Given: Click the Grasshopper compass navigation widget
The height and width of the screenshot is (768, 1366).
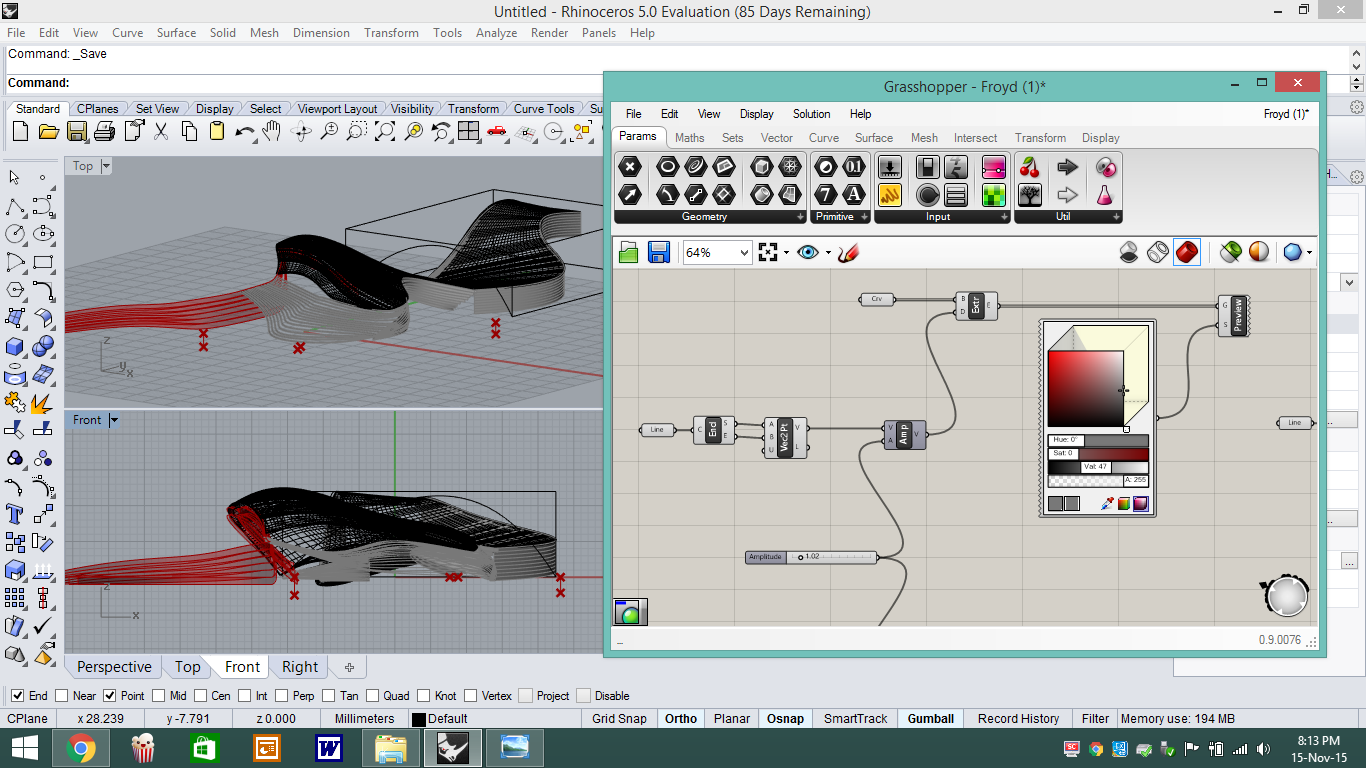Looking at the screenshot, I should point(1286,596).
